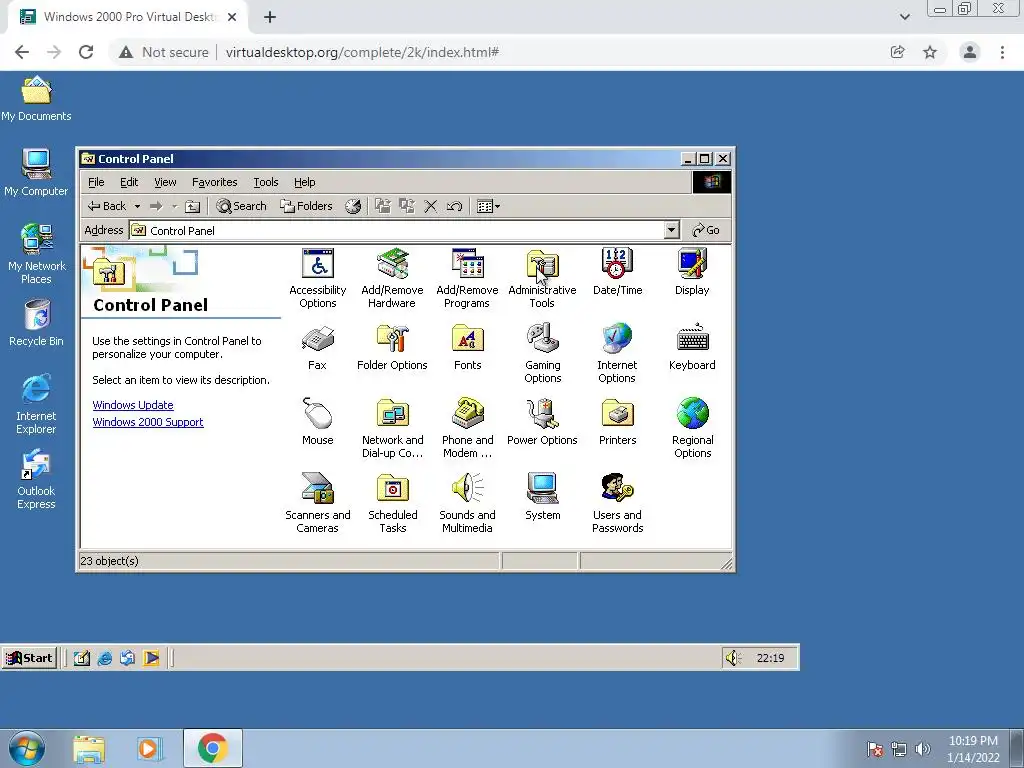The height and width of the screenshot is (768, 1024).
Task: Open the System applet icon
Action: 543,498
